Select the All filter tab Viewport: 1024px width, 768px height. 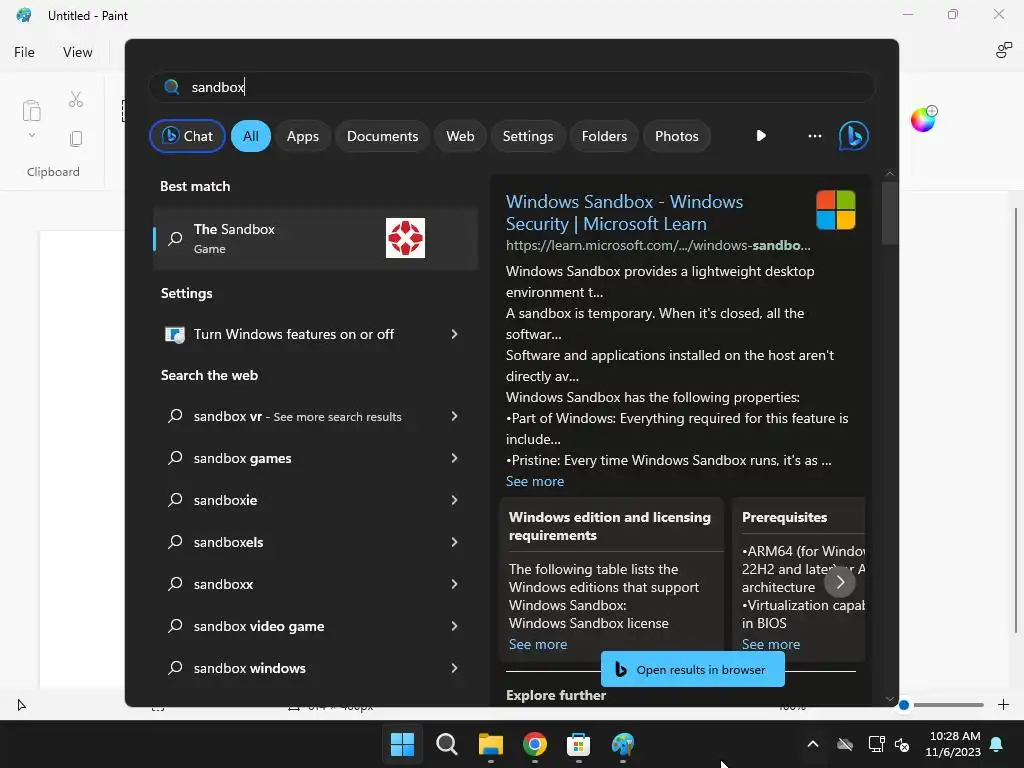[251, 136]
